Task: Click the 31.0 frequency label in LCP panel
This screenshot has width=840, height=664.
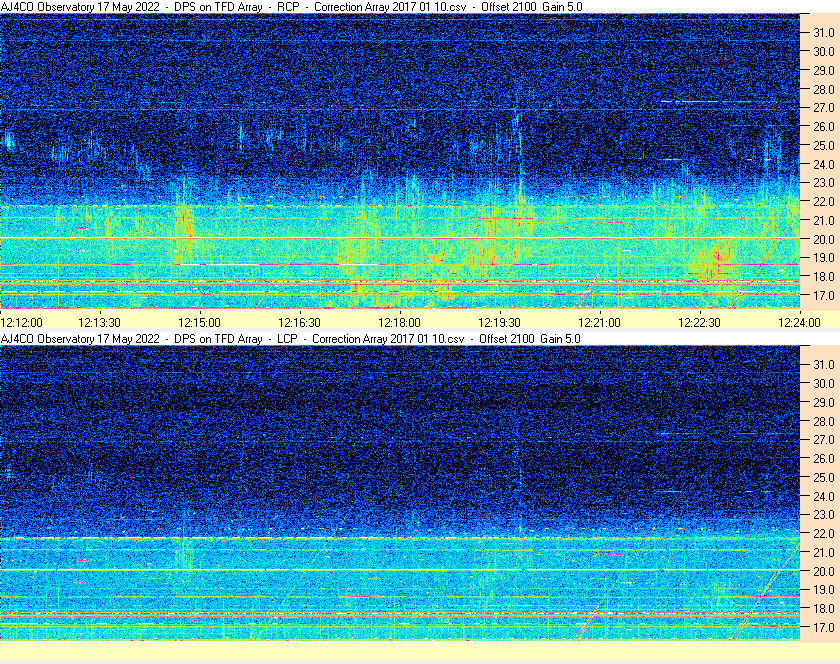Action: coord(823,364)
